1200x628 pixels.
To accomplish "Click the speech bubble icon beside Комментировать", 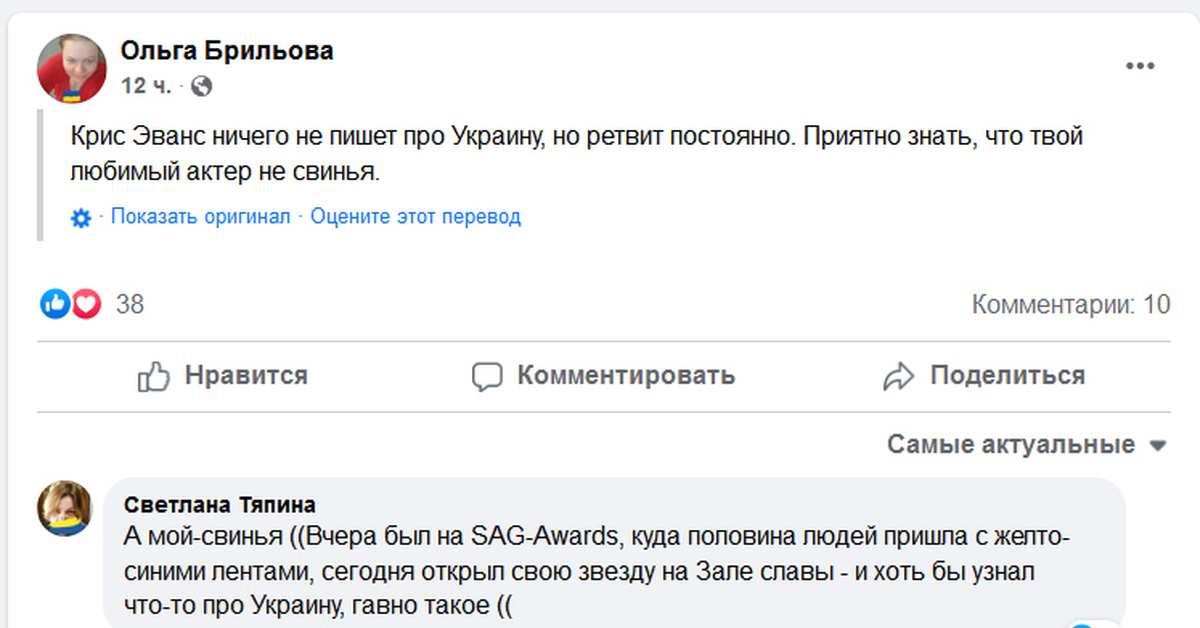I will click(x=487, y=376).
